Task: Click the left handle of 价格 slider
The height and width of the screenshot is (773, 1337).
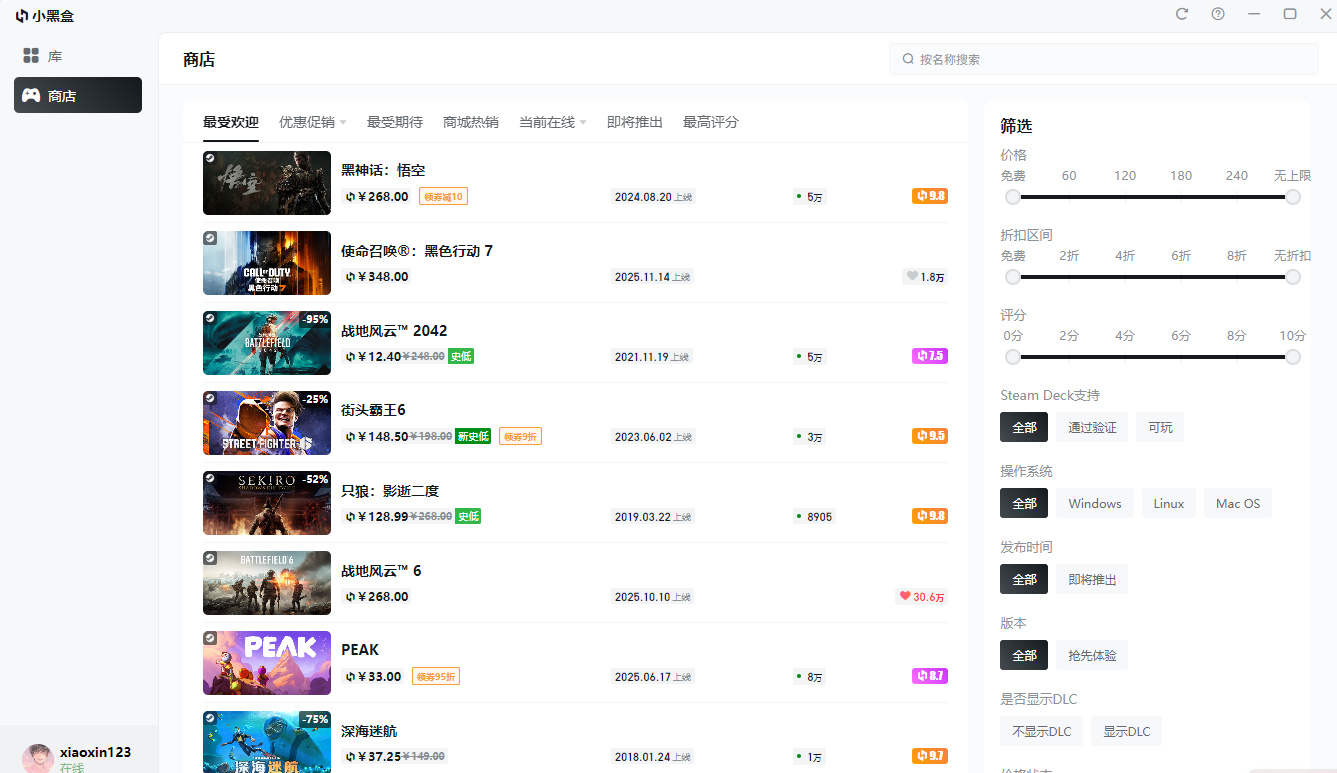Action: click(1013, 197)
